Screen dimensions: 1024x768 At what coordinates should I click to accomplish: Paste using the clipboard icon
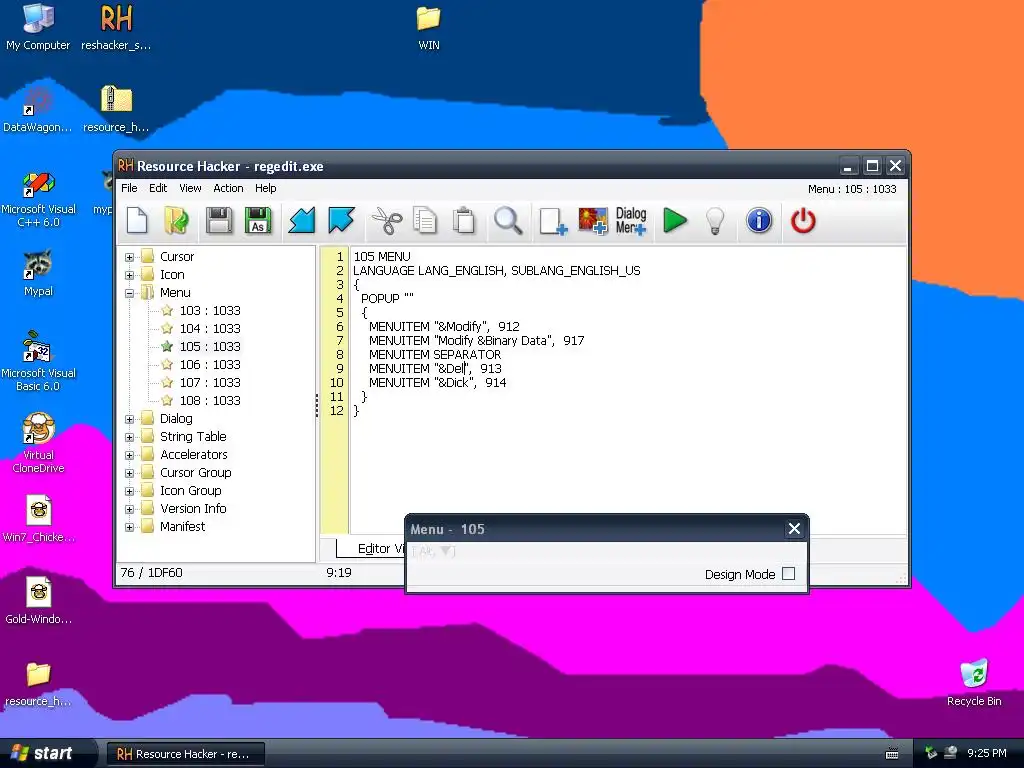click(x=464, y=221)
